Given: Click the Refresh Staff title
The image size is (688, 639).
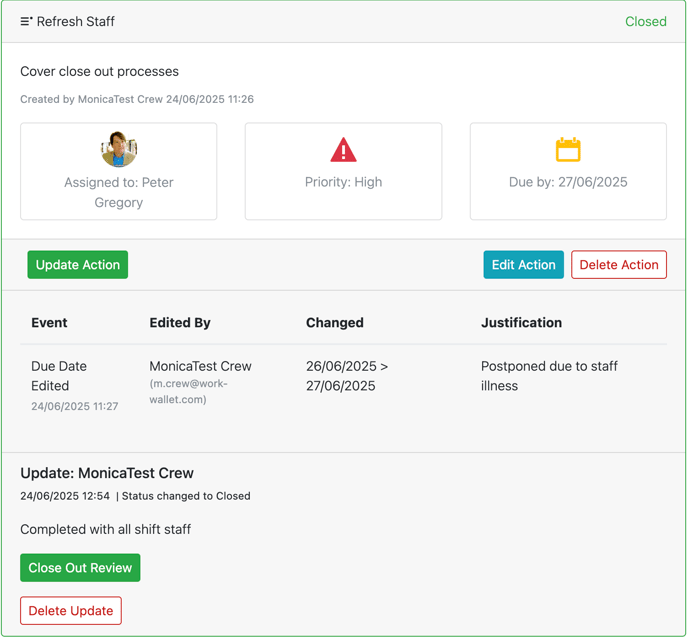Looking at the screenshot, I should pyautogui.click(x=75, y=22).
